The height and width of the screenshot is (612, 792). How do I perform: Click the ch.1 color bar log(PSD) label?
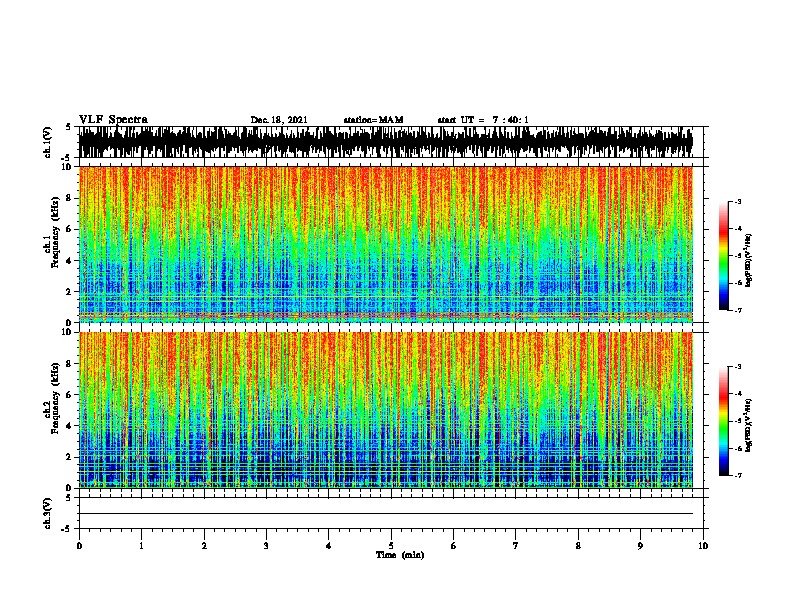pos(749,260)
